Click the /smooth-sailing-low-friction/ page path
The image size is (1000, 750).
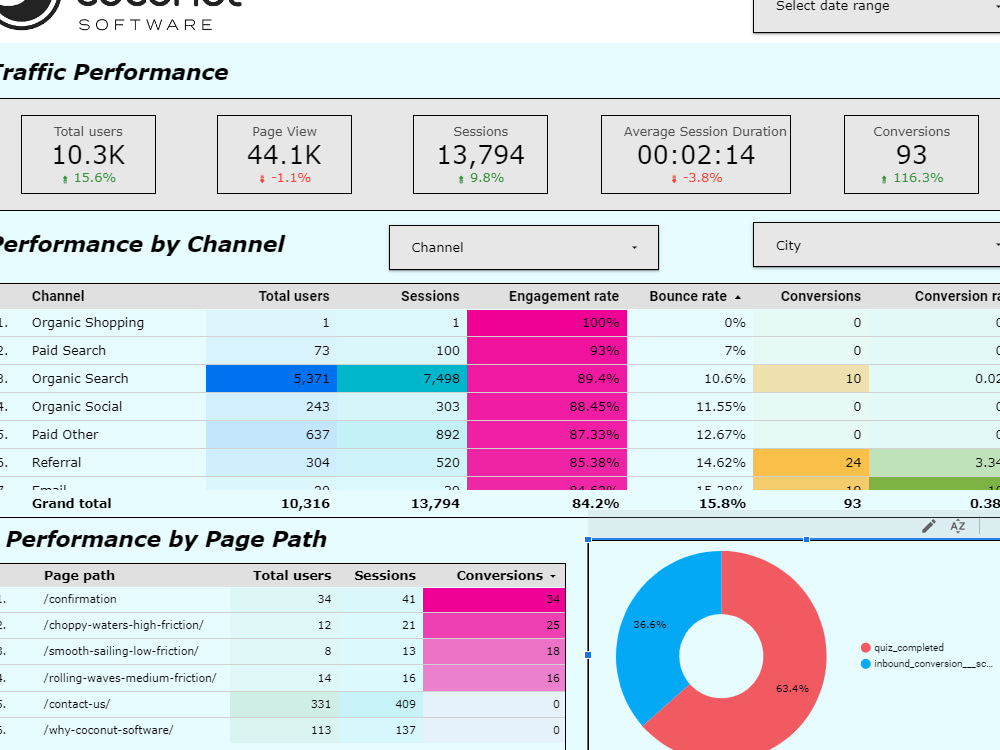pyautogui.click(x=121, y=652)
